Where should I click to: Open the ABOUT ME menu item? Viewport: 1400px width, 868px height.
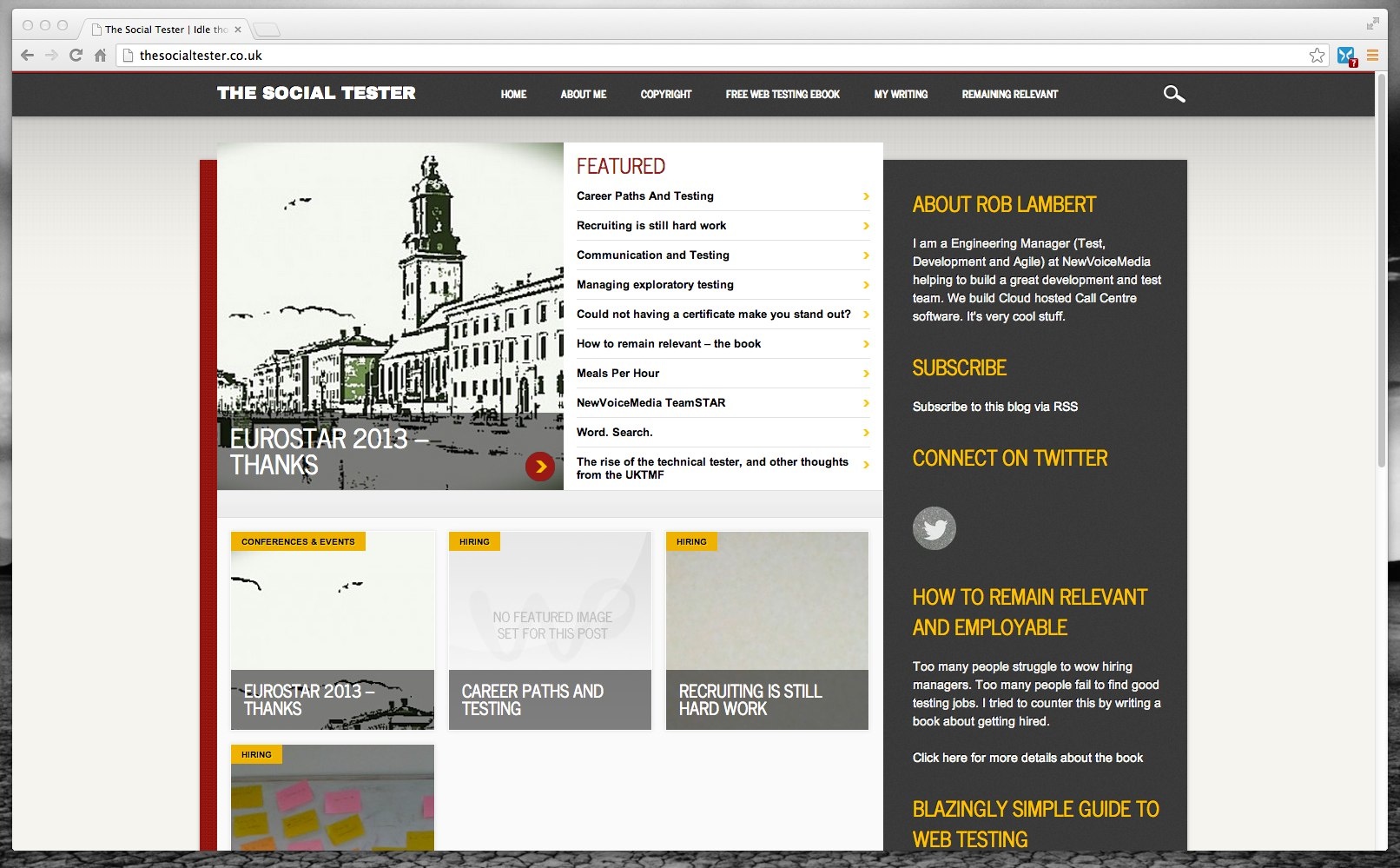584,95
